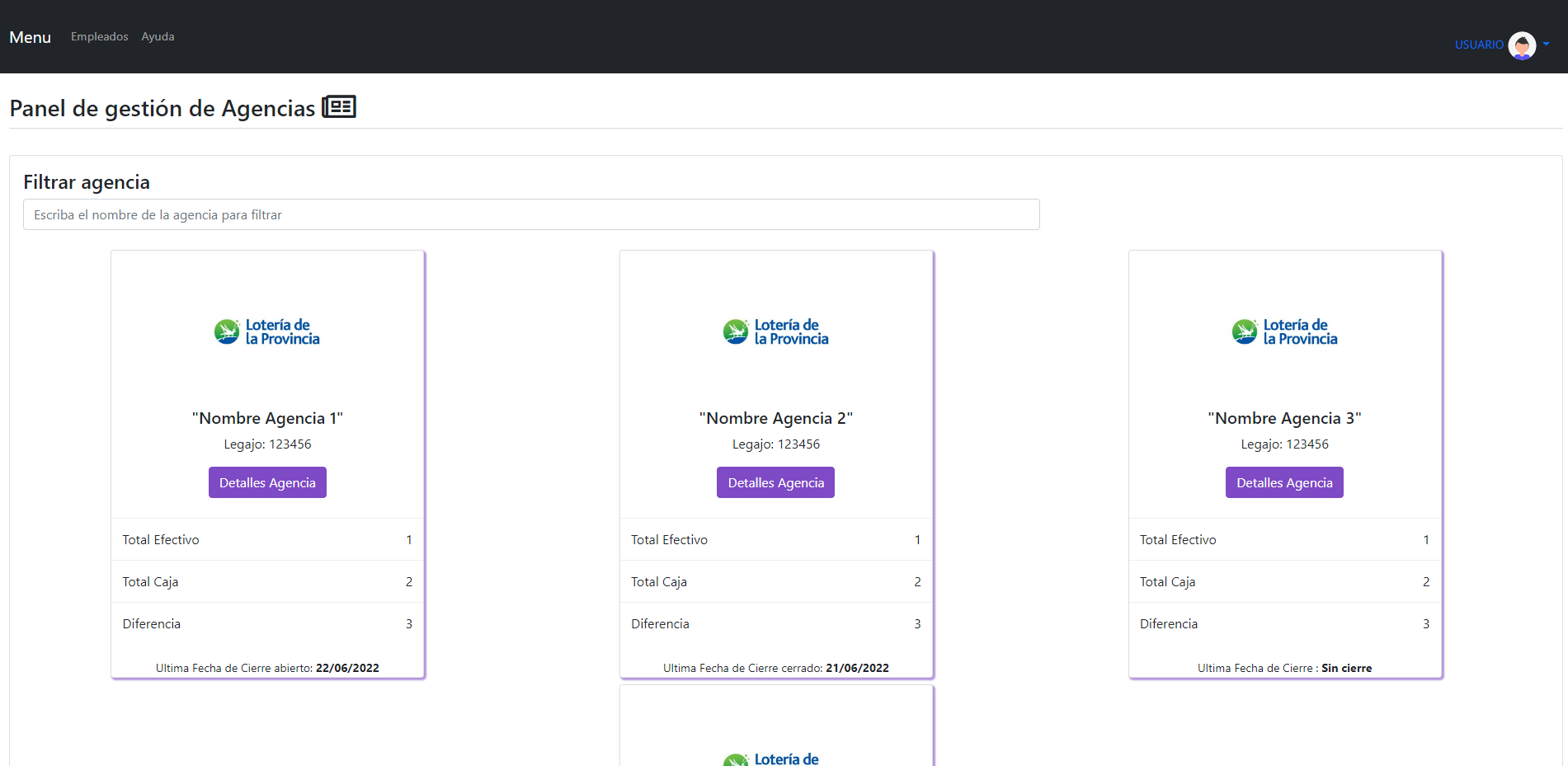Open the Ayuda menu item
The height and width of the screenshot is (766, 1568).
(x=158, y=36)
